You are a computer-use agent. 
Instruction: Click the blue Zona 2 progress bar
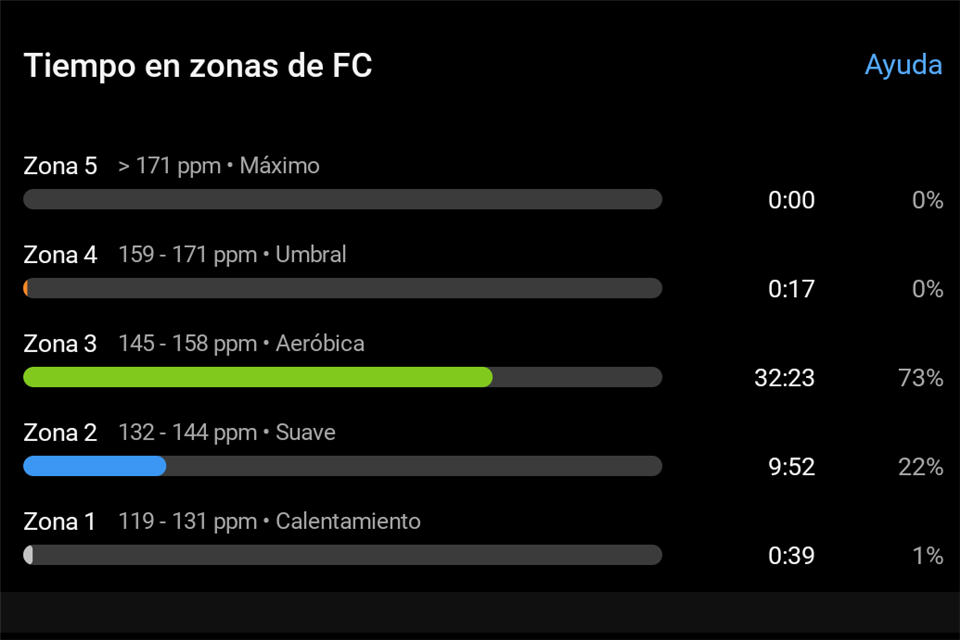click(343, 465)
